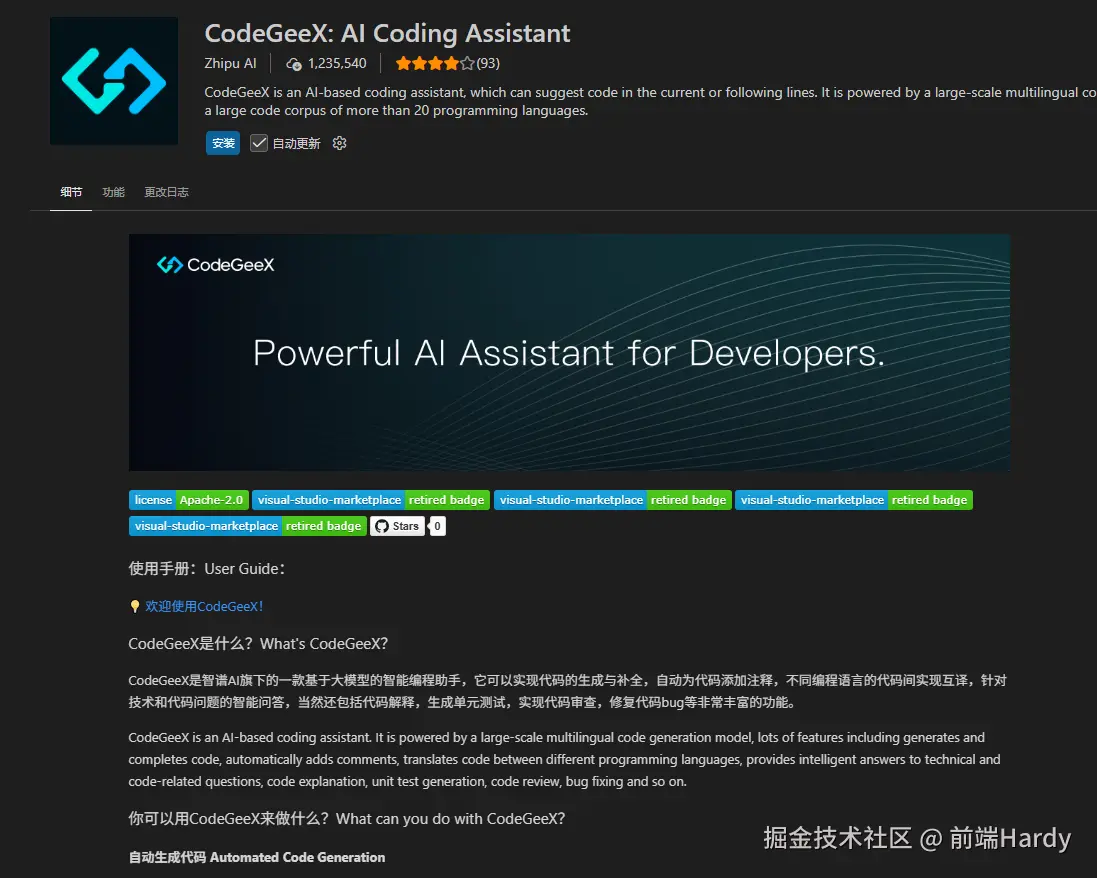This screenshot has width=1097, height=878.
Task: Open the 欢迎使用CodeGeeX! link
Action: [204, 607]
